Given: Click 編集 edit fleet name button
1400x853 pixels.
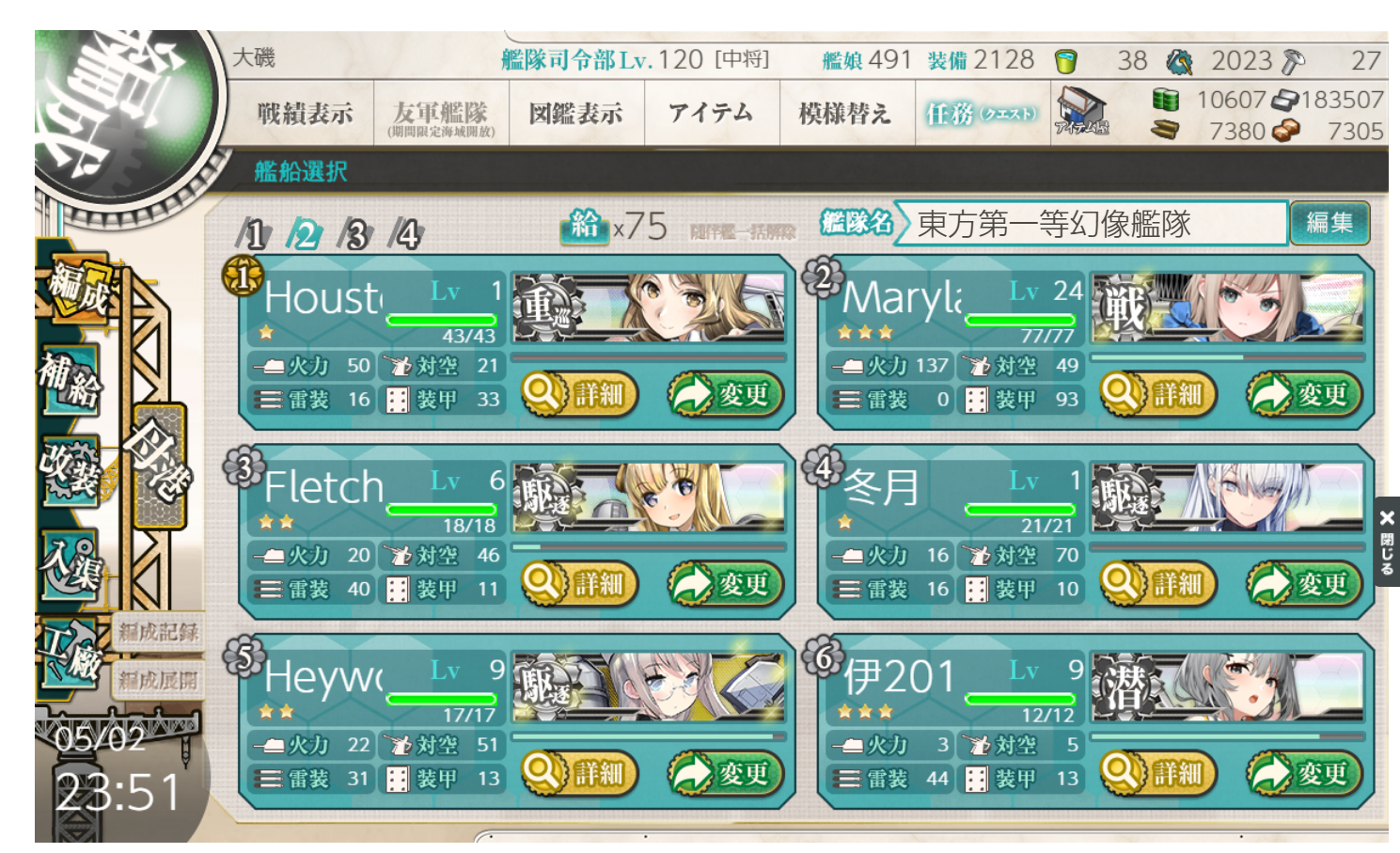Looking at the screenshot, I should (x=1329, y=223).
